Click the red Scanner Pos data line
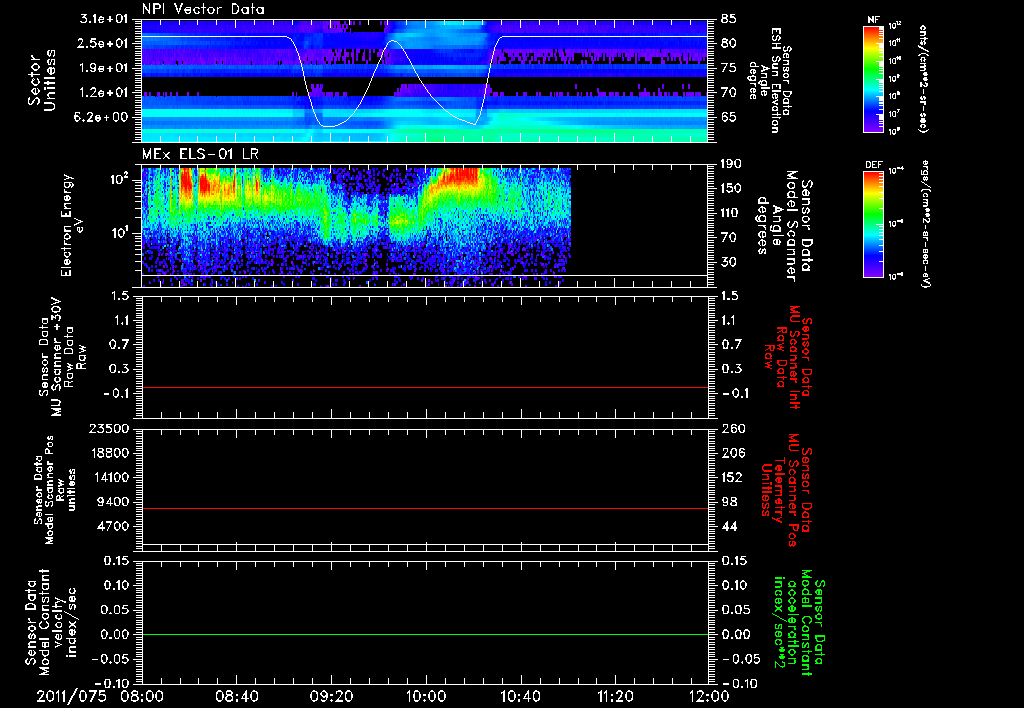This screenshot has width=1024, height=708. 424,508
